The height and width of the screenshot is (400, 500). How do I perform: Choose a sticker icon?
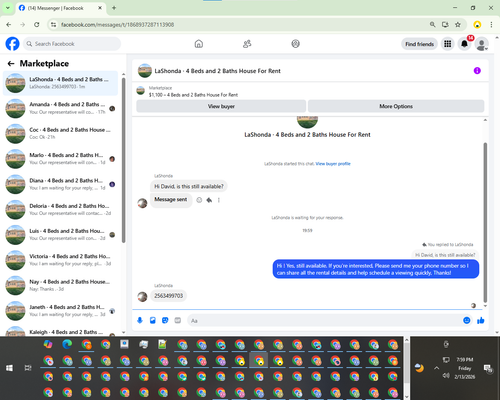click(165, 320)
